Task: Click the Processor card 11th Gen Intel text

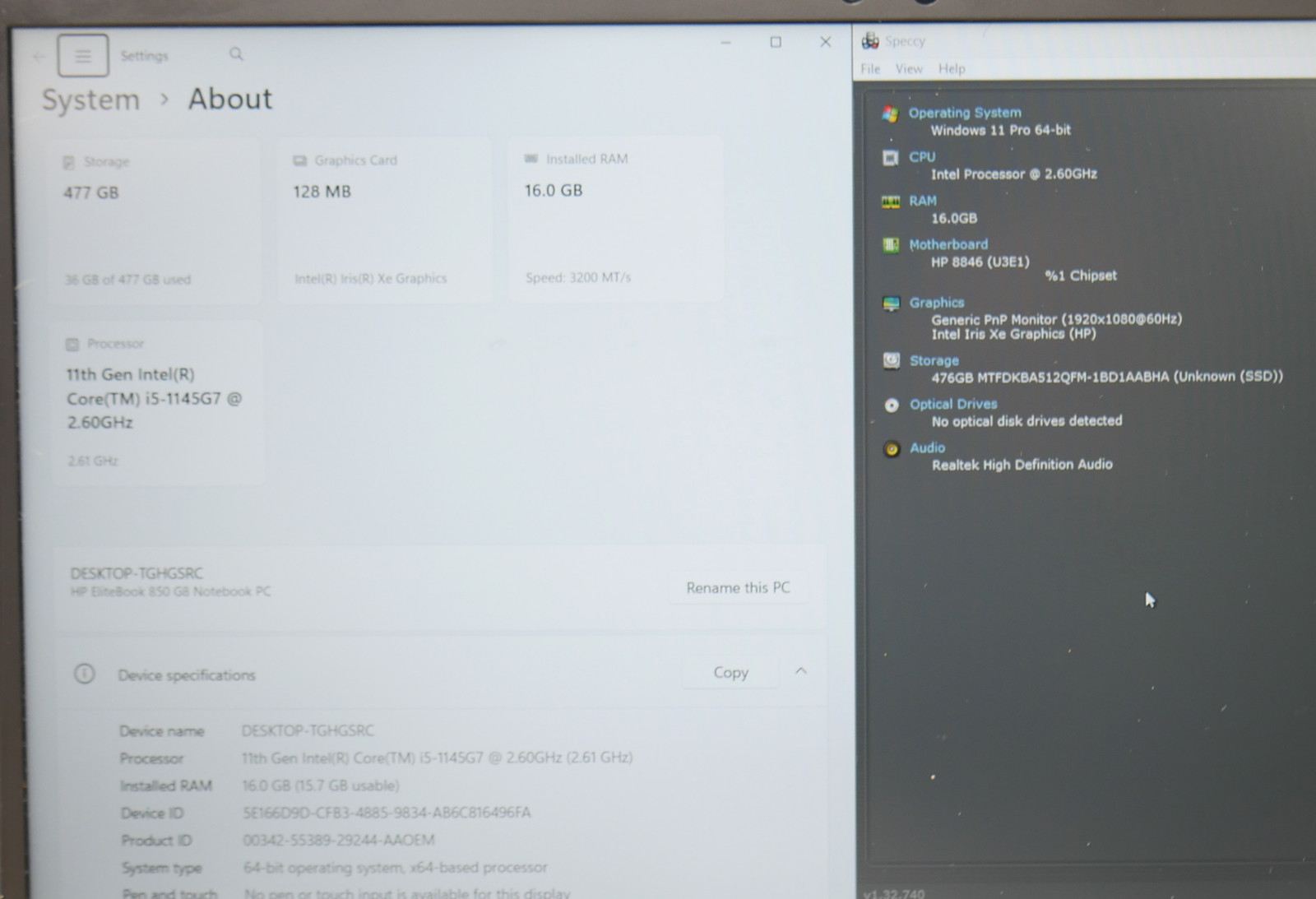Action: click(x=155, y=398)
